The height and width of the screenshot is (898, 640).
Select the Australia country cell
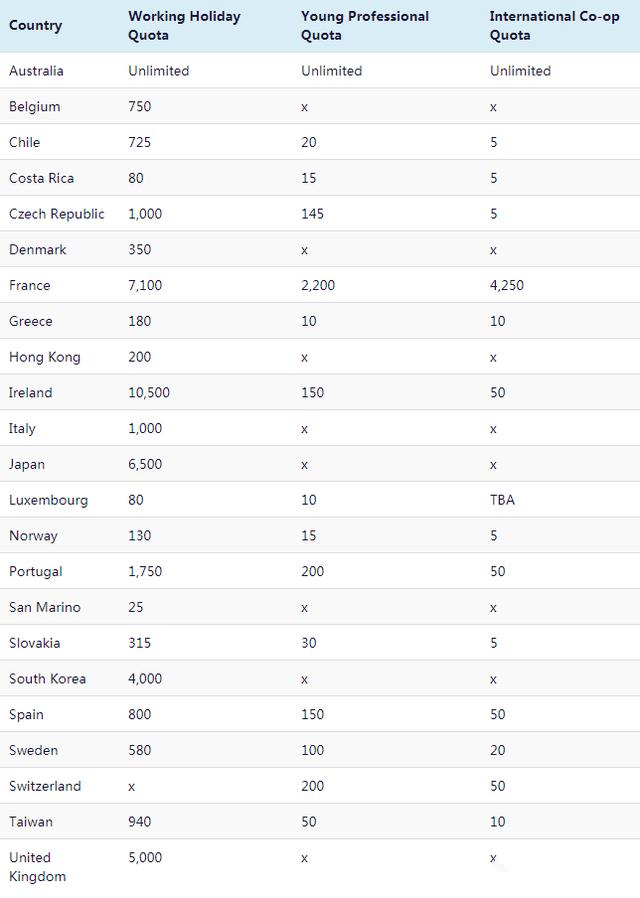point(36,71)
